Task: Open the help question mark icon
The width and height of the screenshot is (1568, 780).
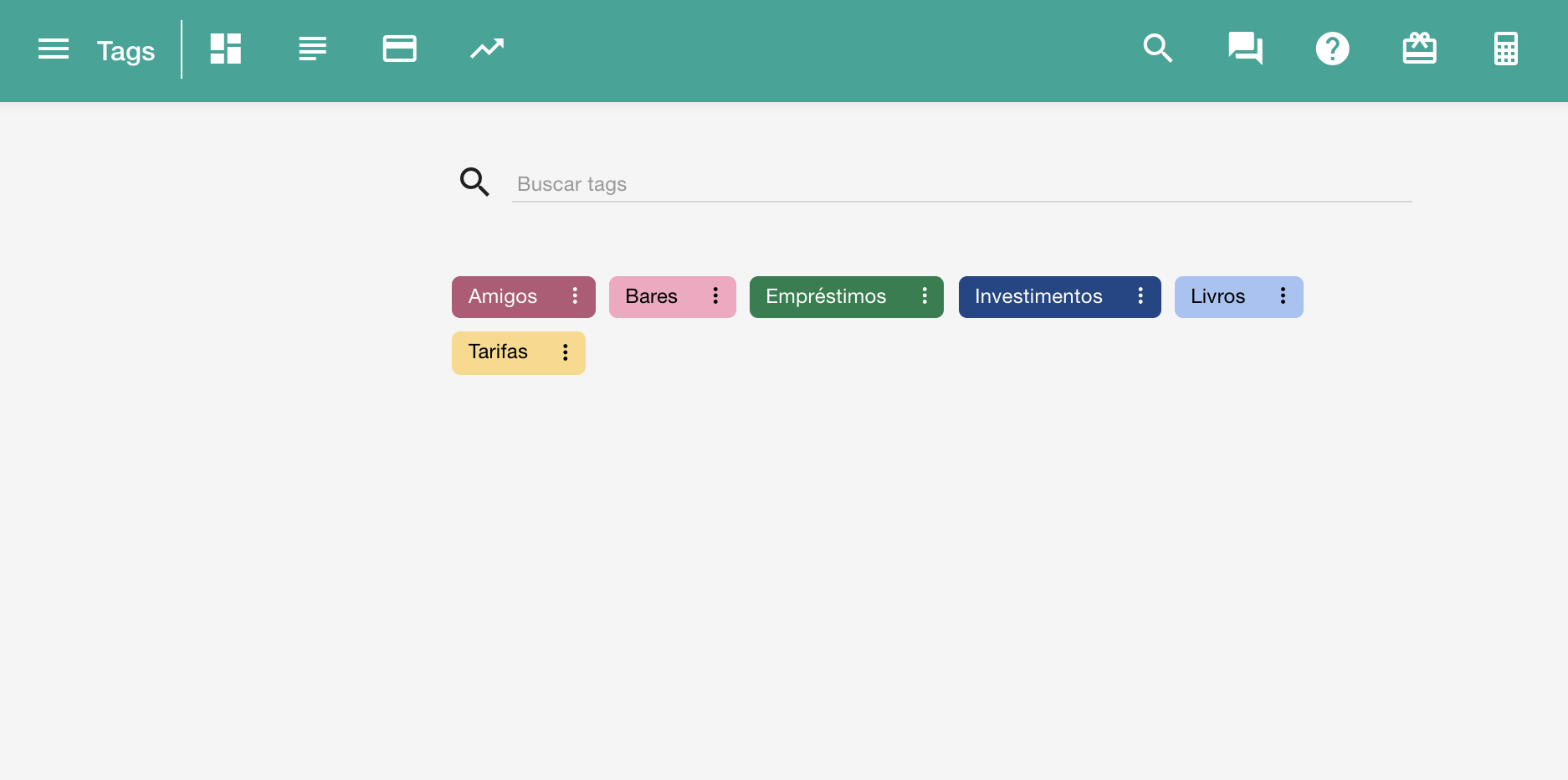Action: [x=1332, y=49]
